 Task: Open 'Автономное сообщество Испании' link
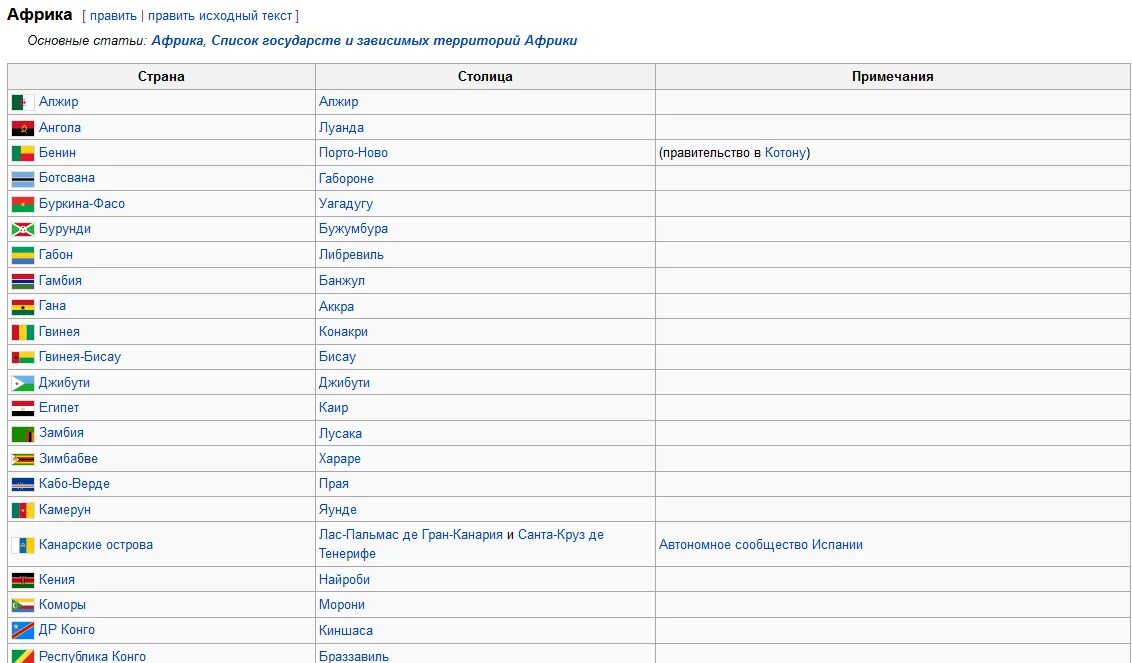click(761, 545)
